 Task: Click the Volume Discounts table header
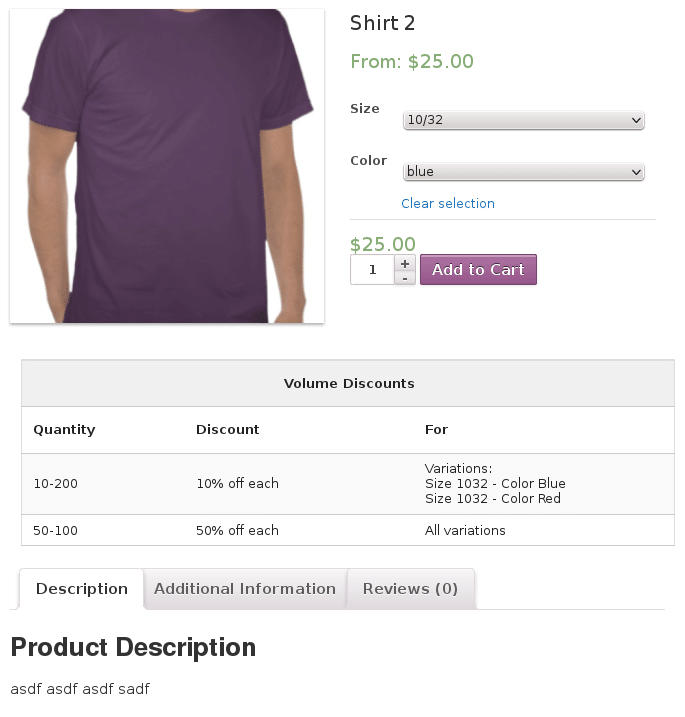point(348,383)
